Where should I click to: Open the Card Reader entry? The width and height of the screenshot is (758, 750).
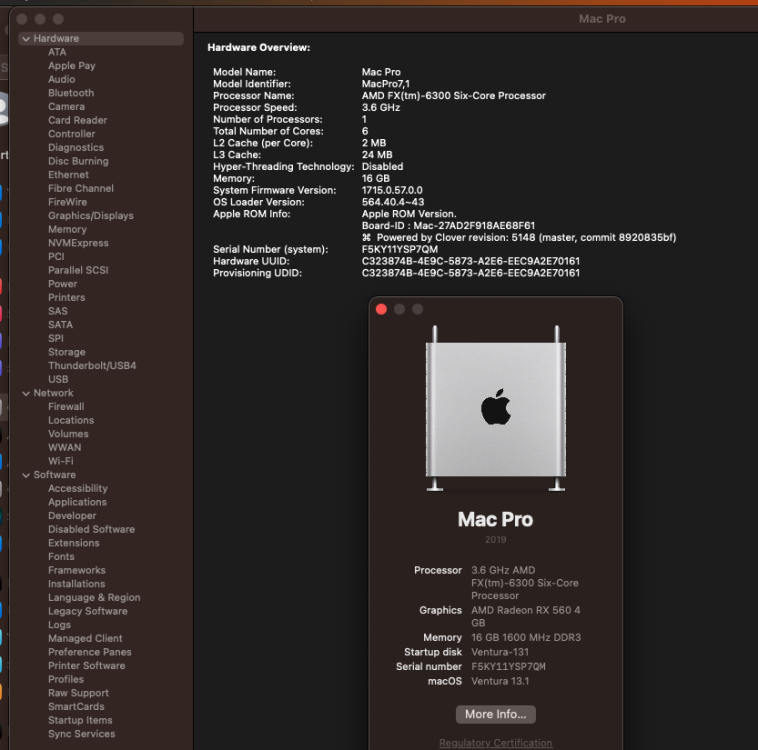(77, 120)
